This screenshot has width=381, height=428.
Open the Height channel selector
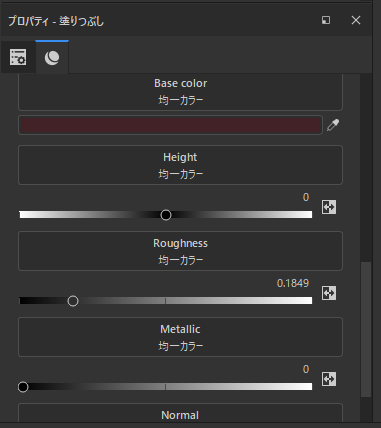point(180,165)
